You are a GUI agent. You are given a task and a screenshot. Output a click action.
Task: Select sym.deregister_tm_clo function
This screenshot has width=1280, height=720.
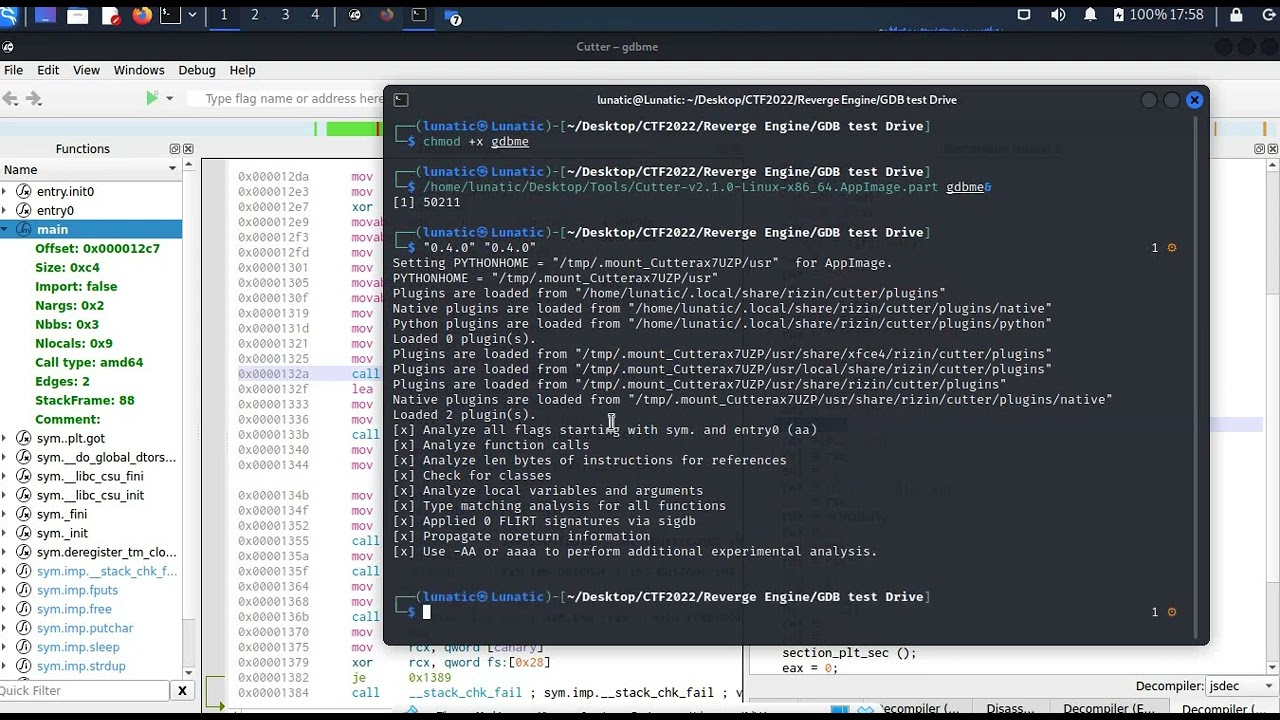106,552
